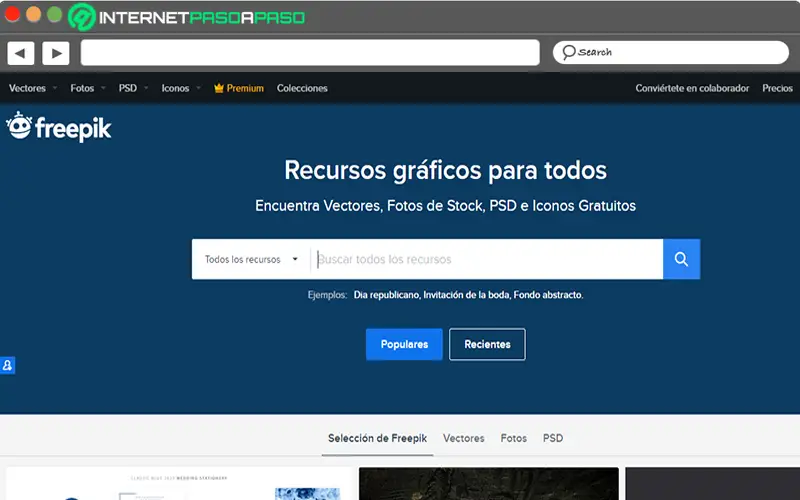Open PSD in the top navigation
This screenshot has height=500, width=800.
128,88
